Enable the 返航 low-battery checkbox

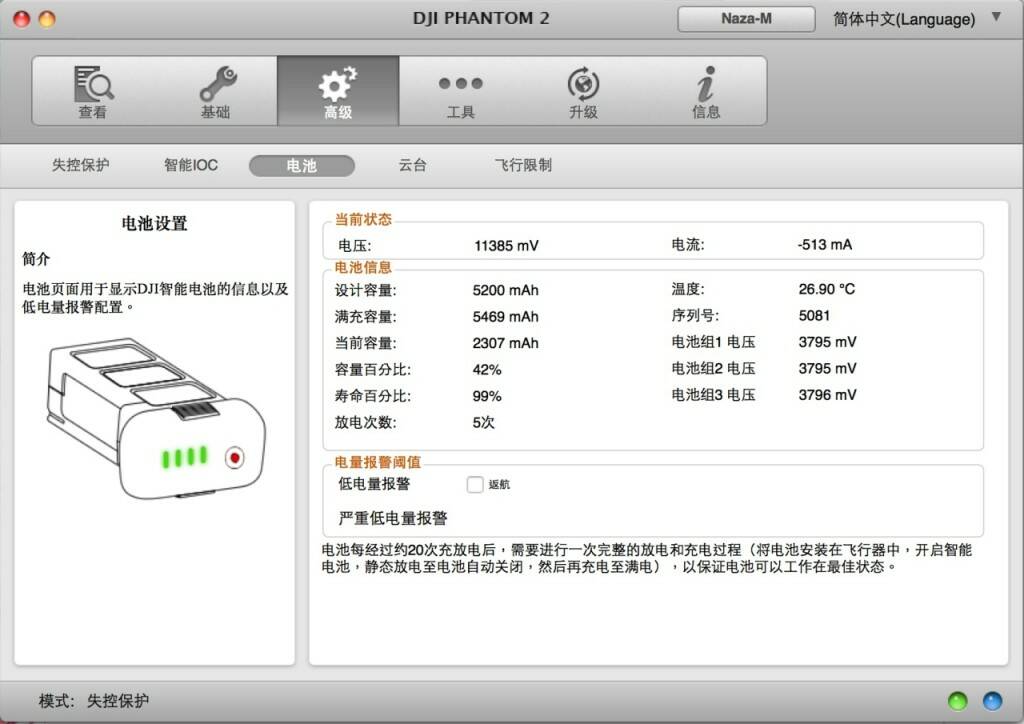coord(475,484)
